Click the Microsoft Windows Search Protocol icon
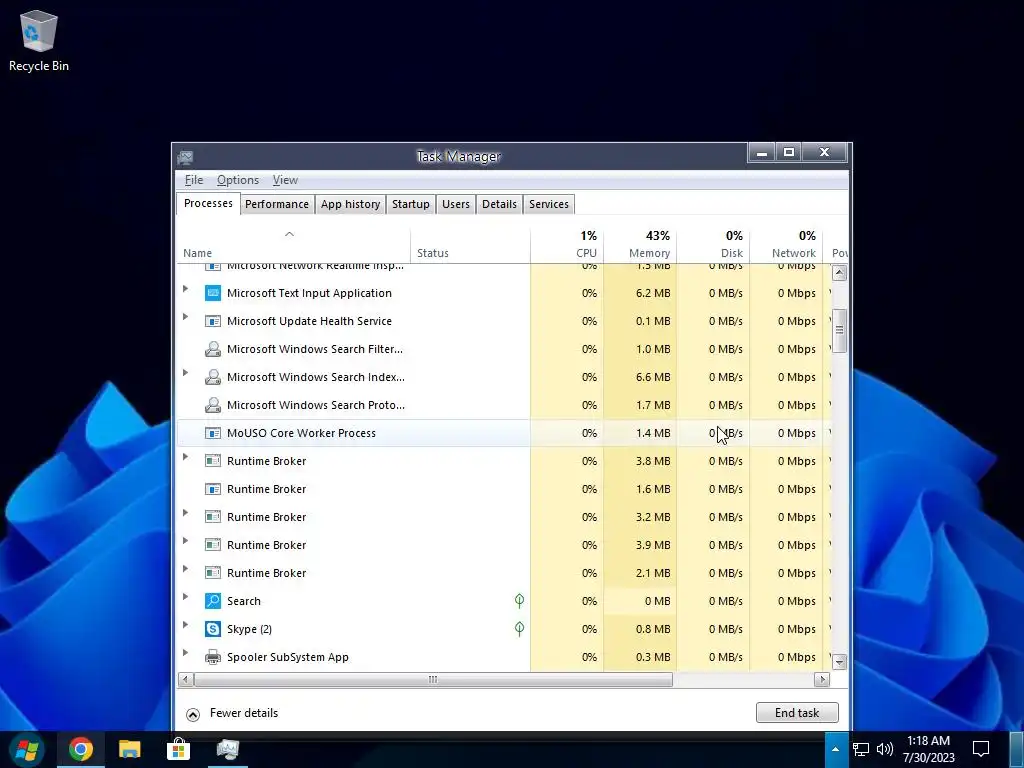The height and width of the screenshot is (768, 1024). tap(213, 406)
